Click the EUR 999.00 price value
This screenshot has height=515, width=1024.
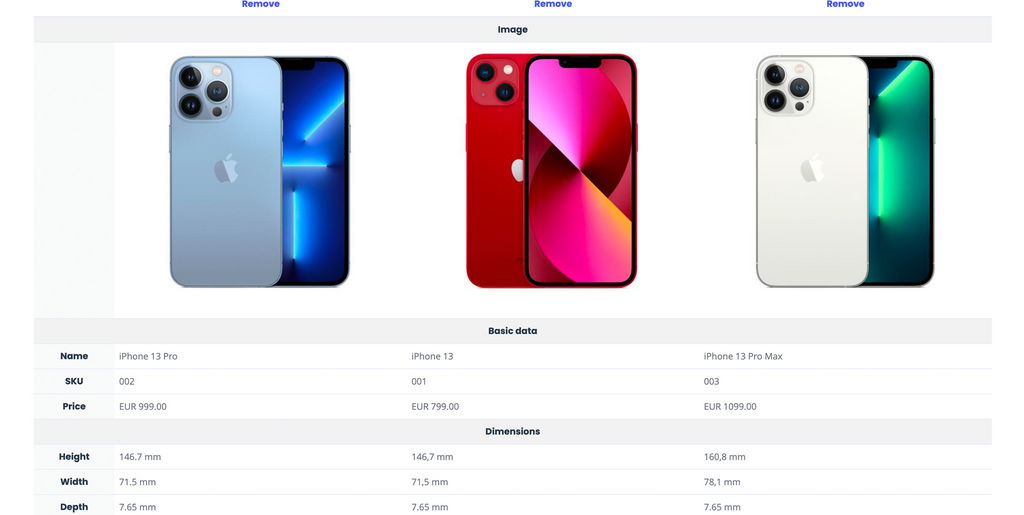(143, 407)
